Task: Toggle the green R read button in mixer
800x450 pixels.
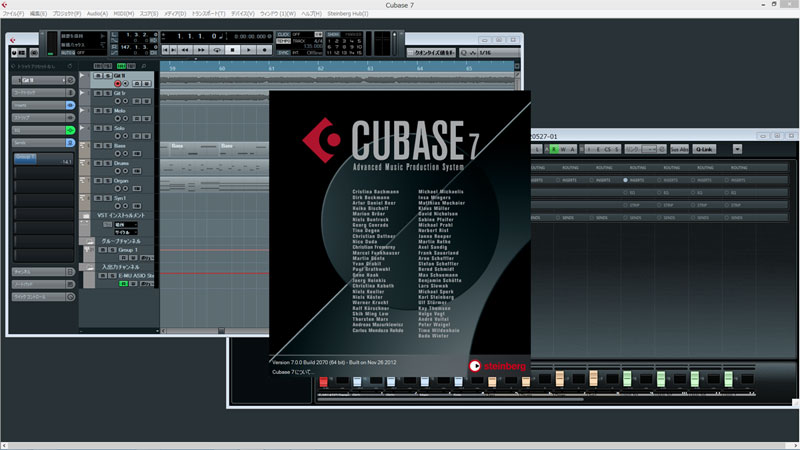Action: point(554,149)
